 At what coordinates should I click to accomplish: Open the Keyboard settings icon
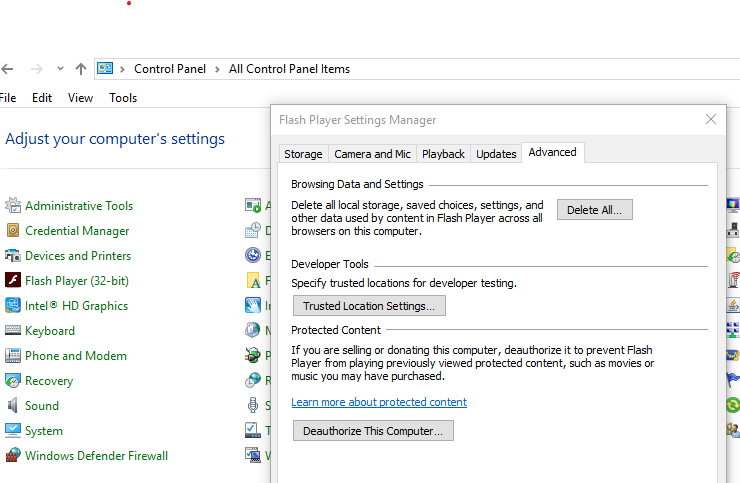(x=13, y=331)
